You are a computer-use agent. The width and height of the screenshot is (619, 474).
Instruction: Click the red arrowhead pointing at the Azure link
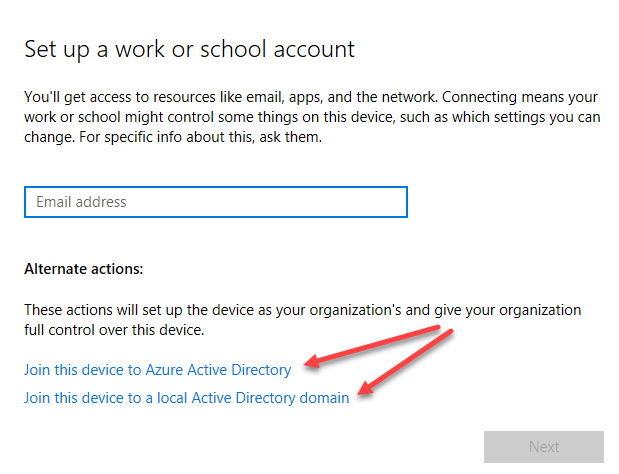click(310, 365)
